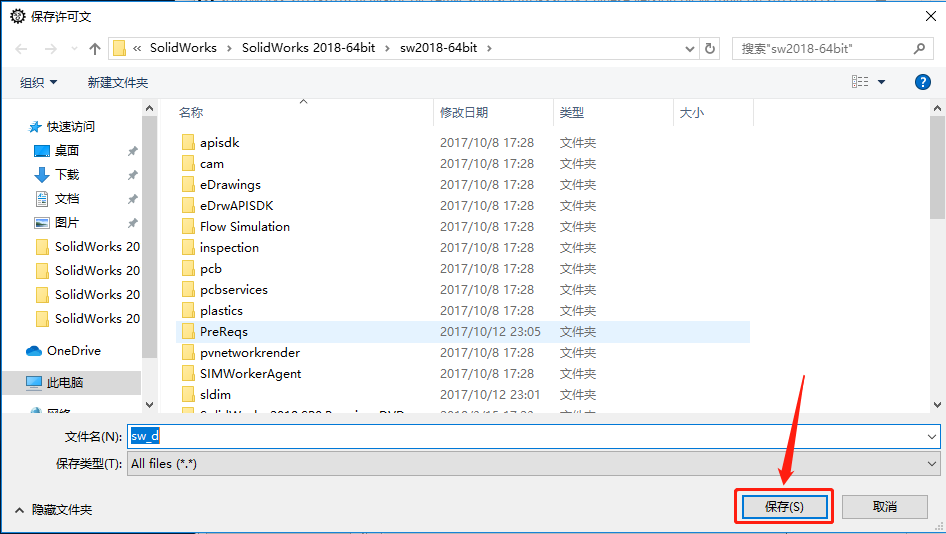Image resolution: width=946 pixels, height=534 pixels.
Task: Click the 取消 button
Action: [884, 507]
